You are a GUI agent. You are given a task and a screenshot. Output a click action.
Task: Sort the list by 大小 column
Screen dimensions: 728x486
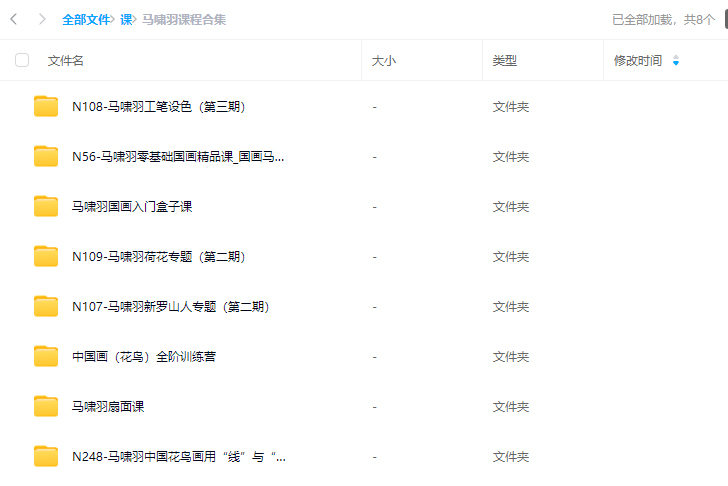384,61
